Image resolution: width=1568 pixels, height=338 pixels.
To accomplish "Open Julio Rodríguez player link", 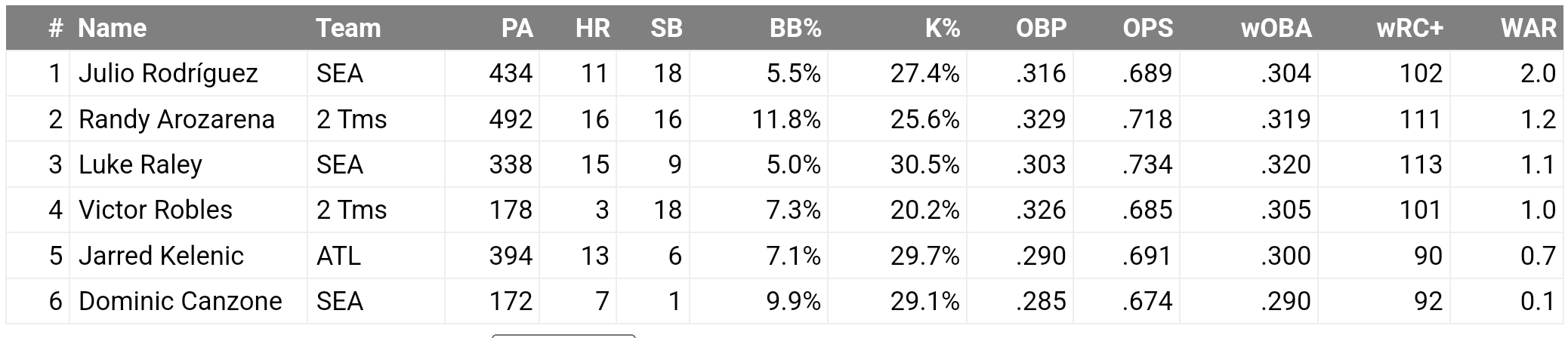I will 168,73.
